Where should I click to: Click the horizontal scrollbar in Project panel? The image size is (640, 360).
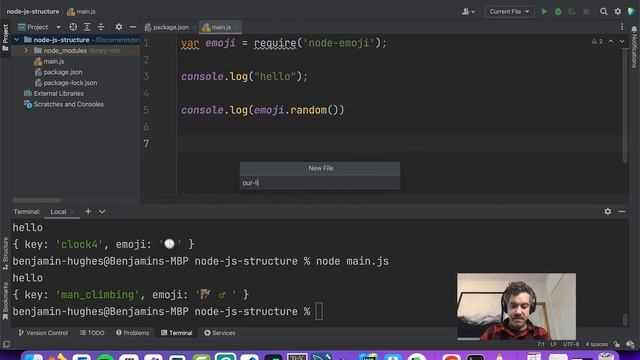coord(36,200)
